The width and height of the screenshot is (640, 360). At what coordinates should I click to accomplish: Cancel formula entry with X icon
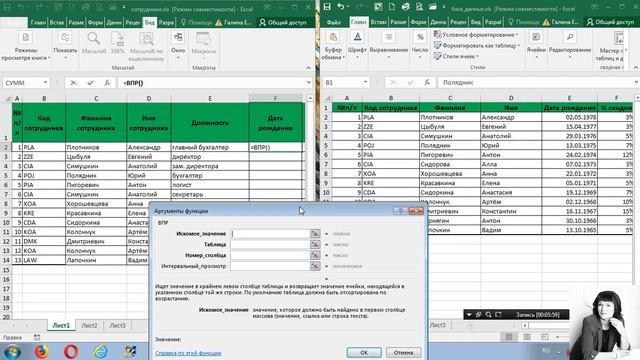coord(73,83)
